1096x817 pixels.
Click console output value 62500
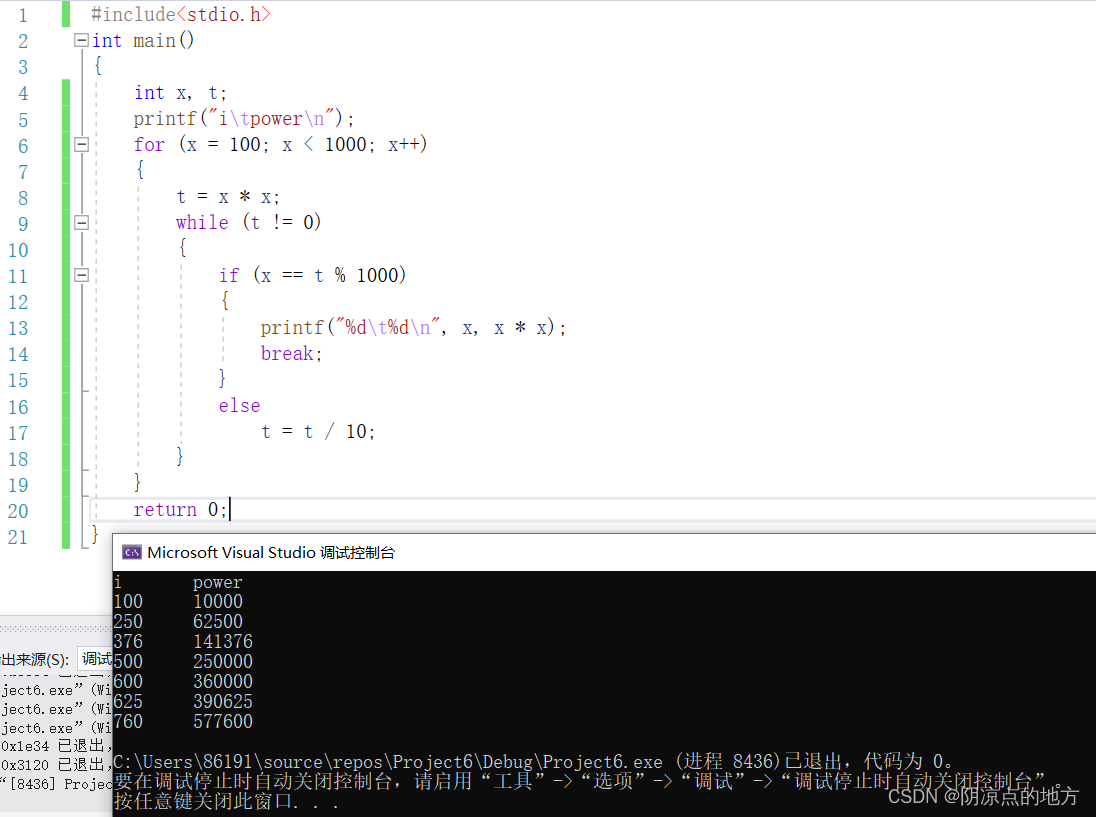click(x=218, y=622)
